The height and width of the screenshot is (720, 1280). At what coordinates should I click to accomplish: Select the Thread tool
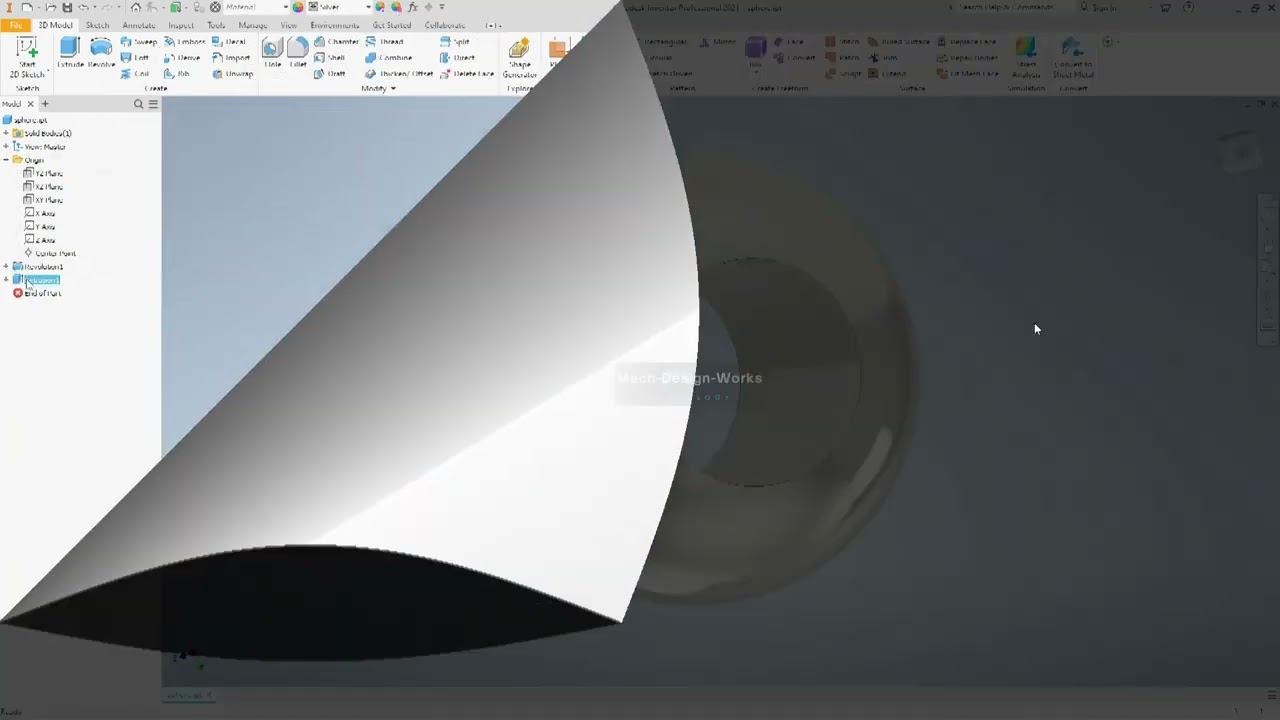[385, 42]
